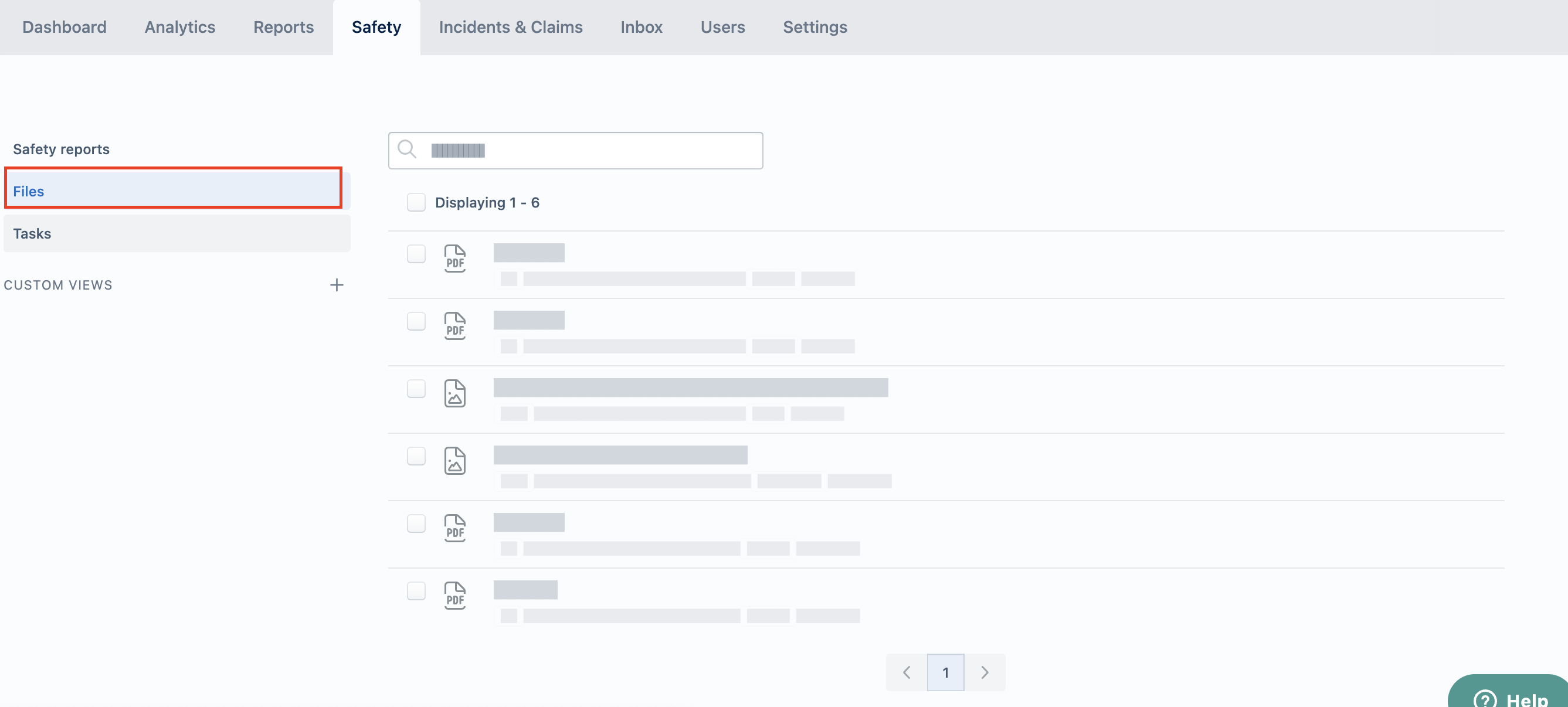
Task: Open Tasks in the sidebar
Action: tap(177, 233)
